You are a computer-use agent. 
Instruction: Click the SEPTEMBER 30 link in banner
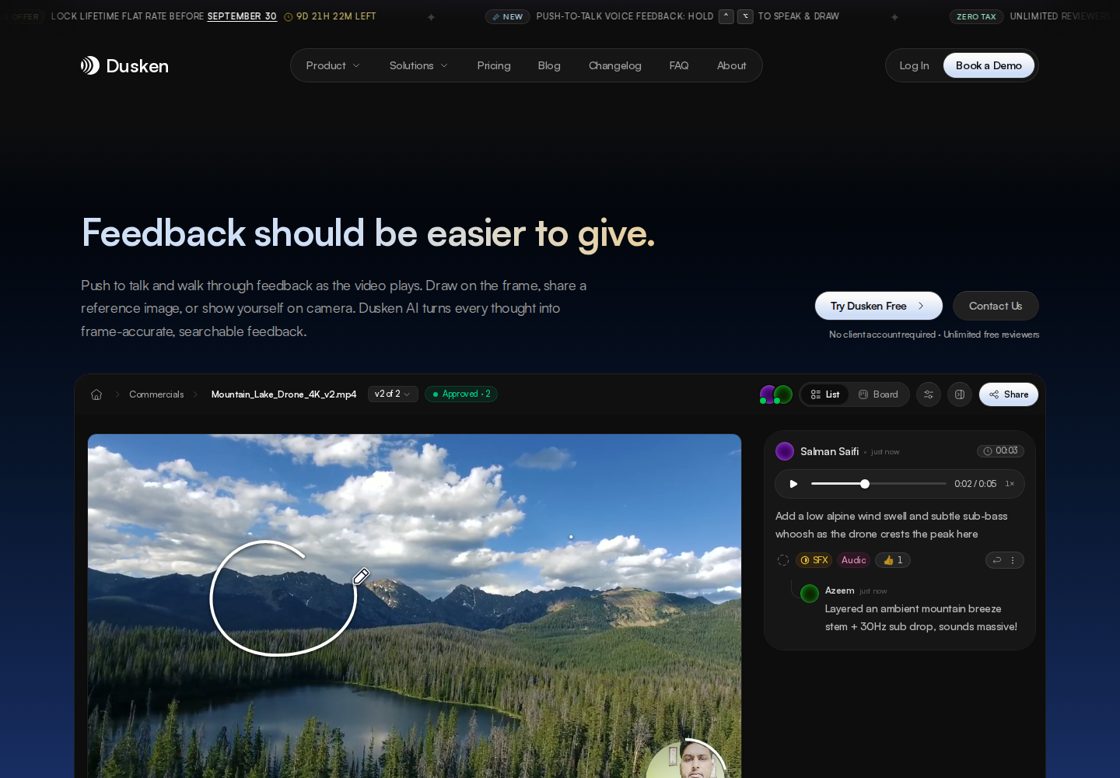[x=242, y=16]
